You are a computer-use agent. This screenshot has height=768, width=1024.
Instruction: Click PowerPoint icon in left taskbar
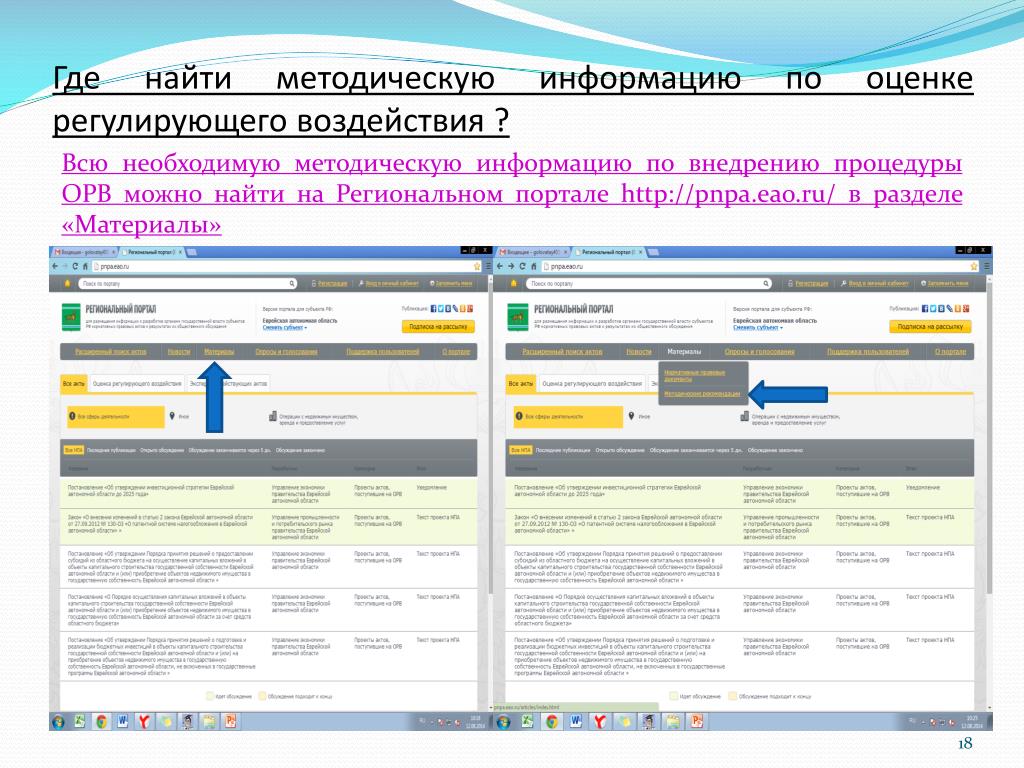[231, 722]
